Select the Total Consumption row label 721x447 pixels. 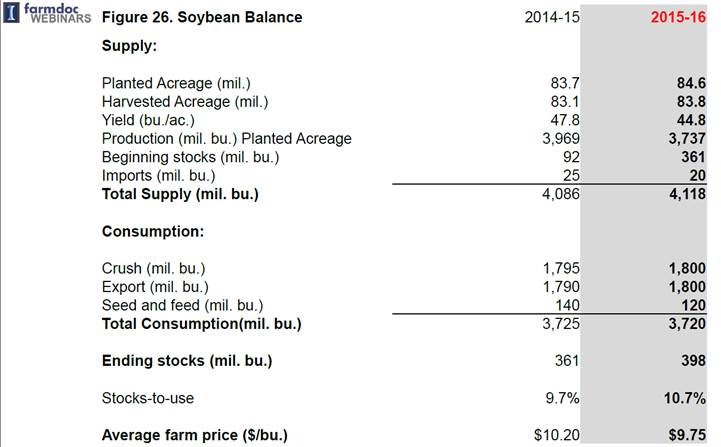pos(201,324)
